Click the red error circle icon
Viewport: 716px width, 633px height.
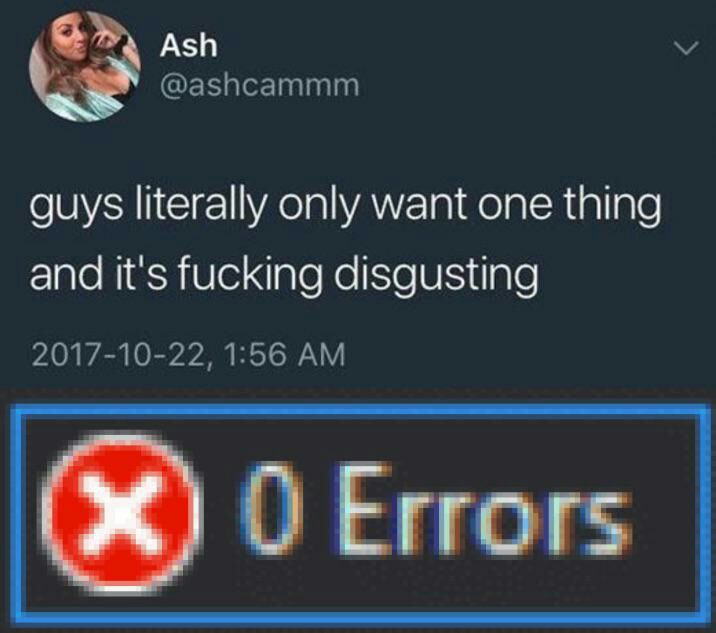[121, 513]
